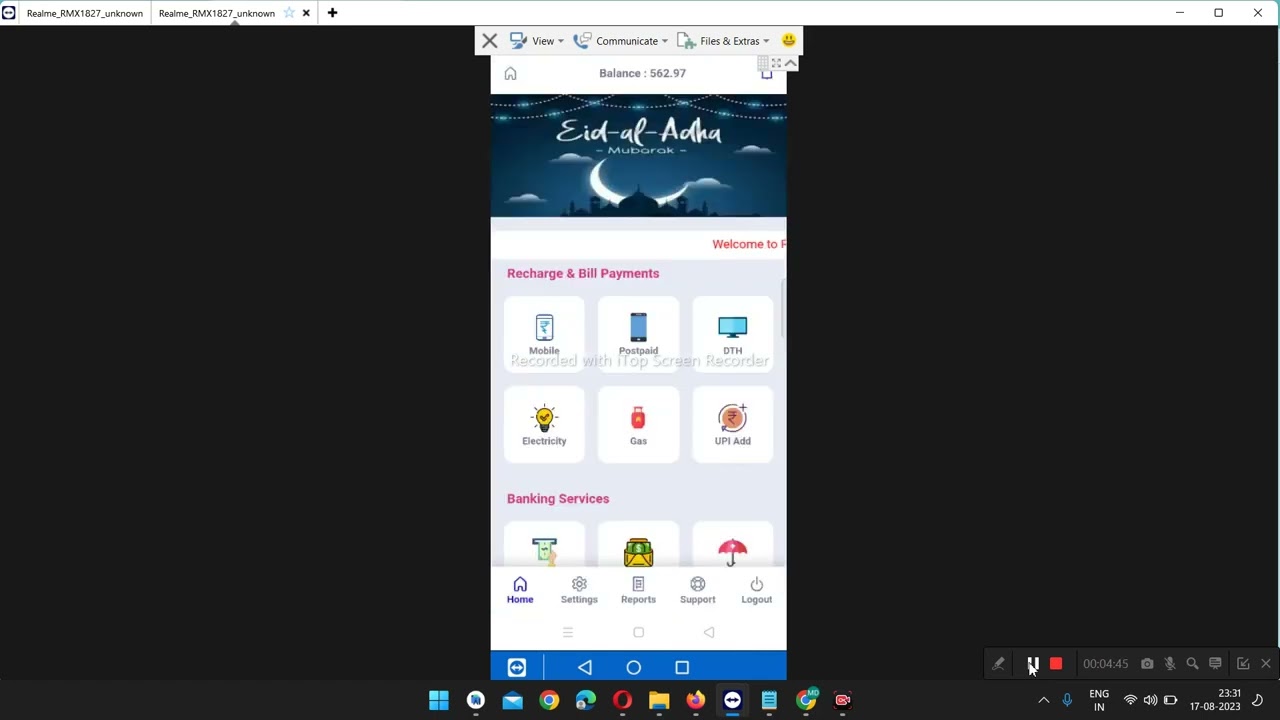Pause the screen recording

[1033, 663]
